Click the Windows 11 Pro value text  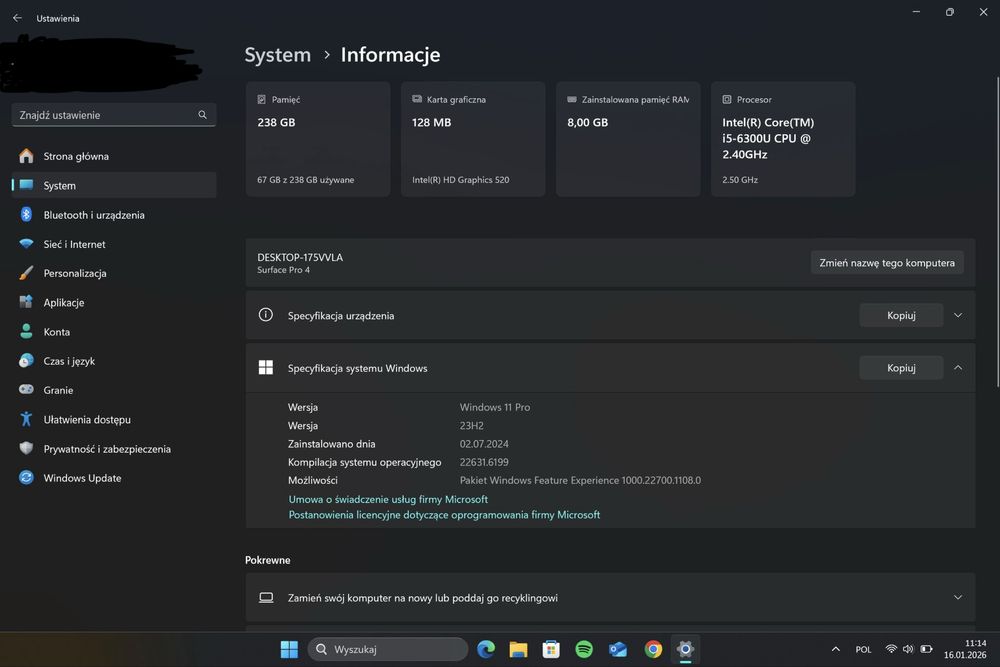pos(495,407)
